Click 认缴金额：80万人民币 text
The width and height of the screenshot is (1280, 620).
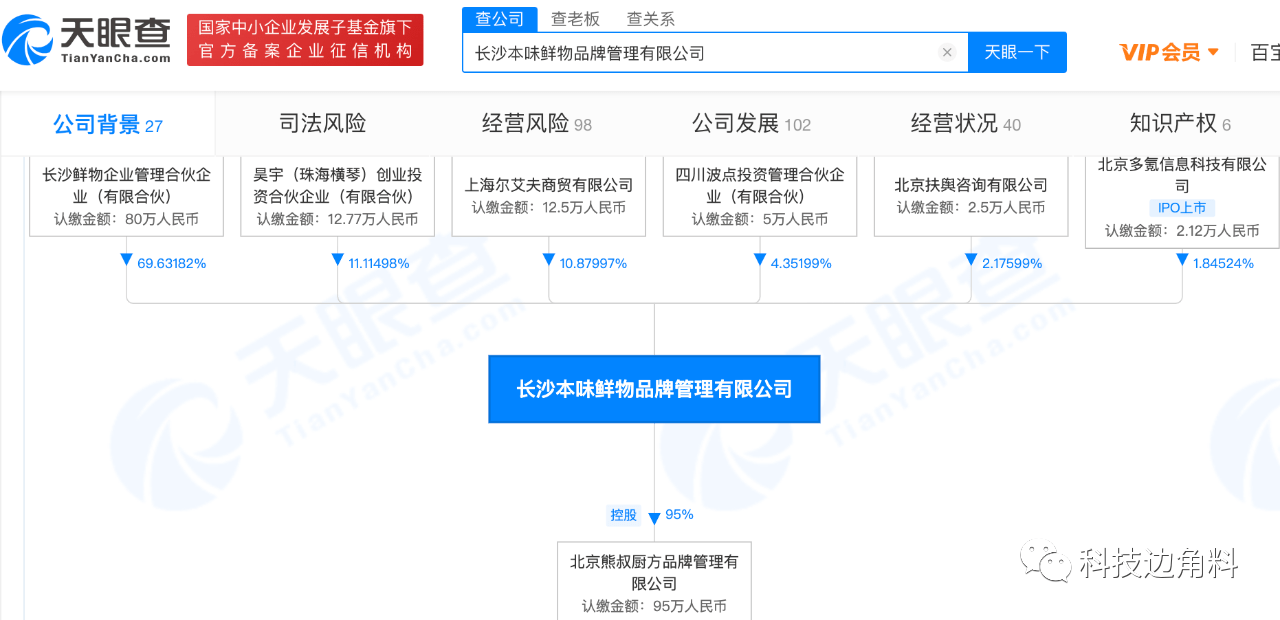[x=127, y=219]
